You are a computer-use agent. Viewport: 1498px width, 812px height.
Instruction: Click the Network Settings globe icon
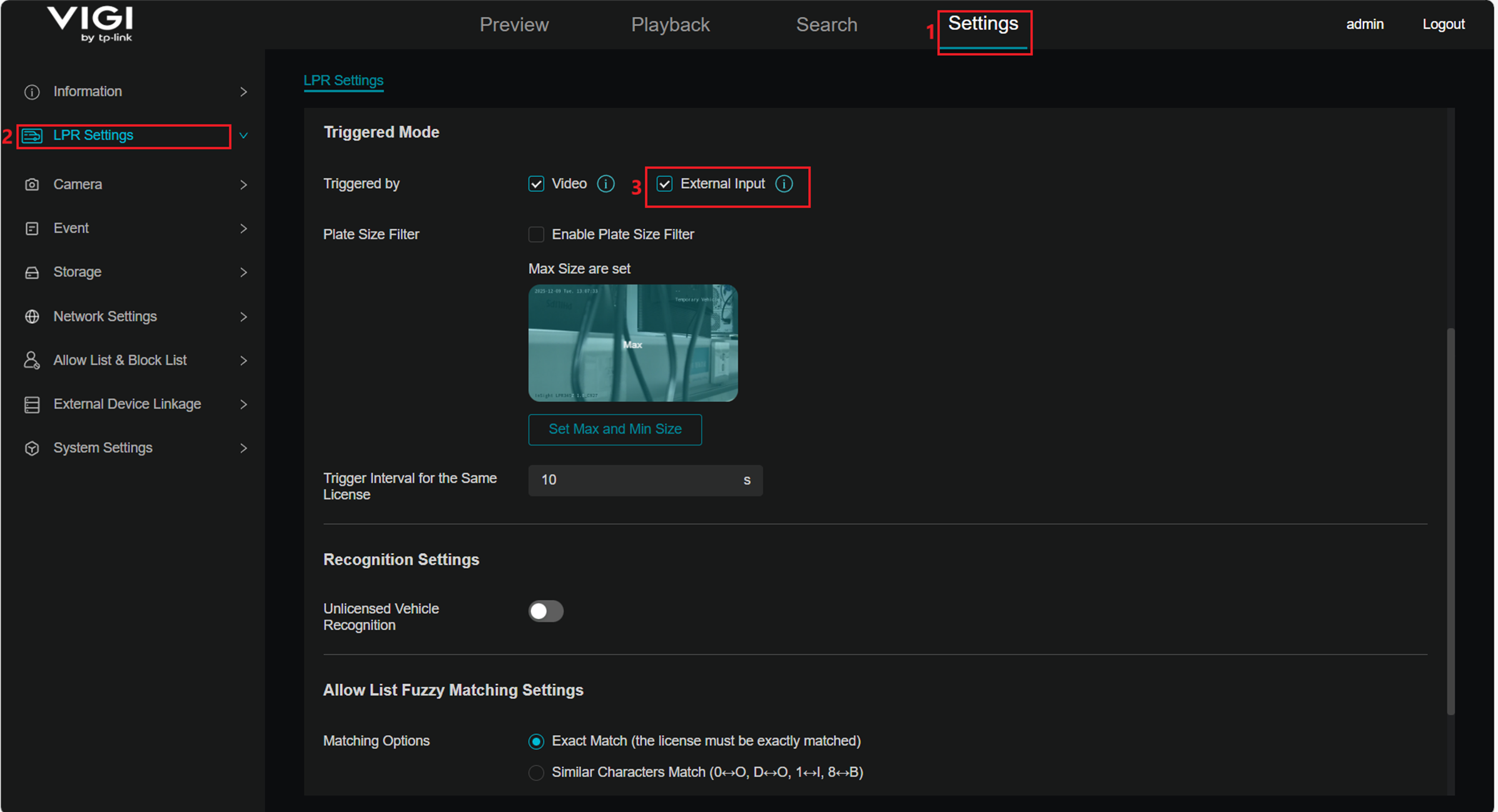click(31, 316)
